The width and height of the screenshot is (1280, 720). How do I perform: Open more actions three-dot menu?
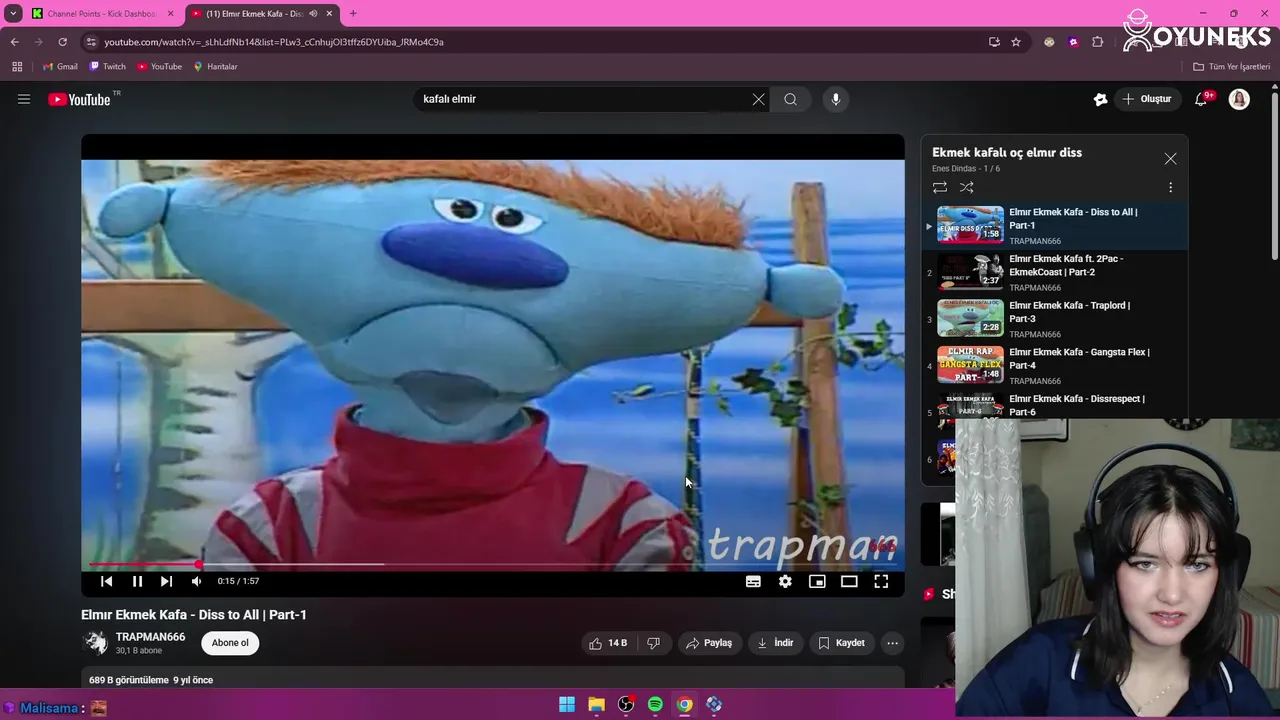(x=892, y=643)
